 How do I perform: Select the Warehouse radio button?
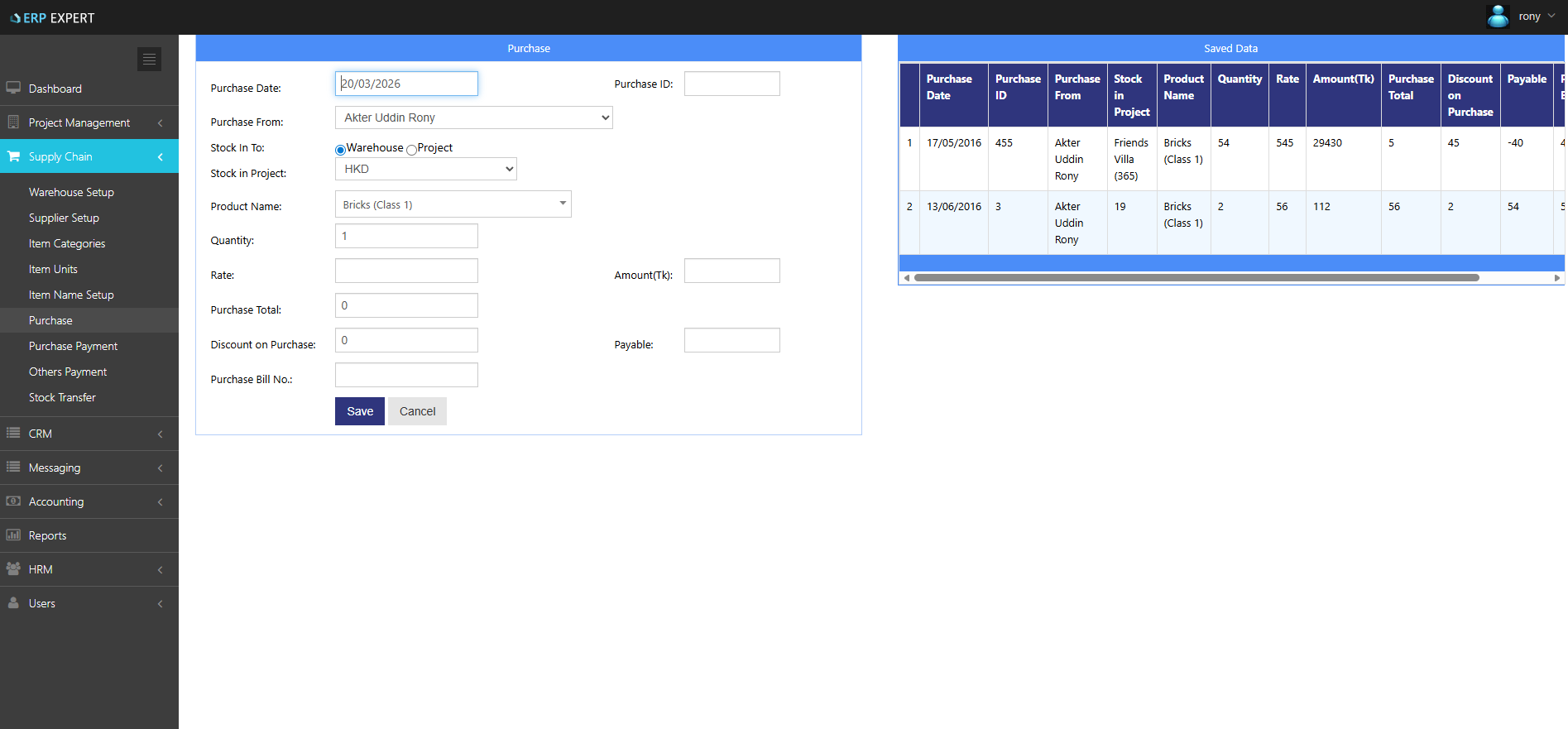tap(340, 150)
